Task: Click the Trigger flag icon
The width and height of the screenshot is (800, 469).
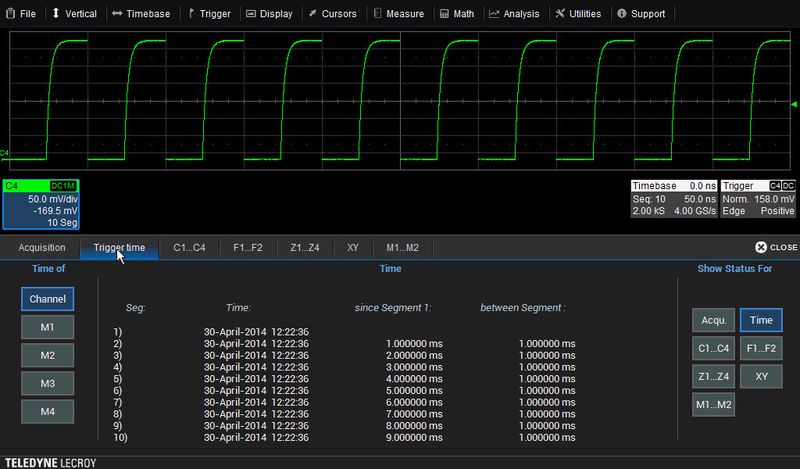Action: click(191, 14)
